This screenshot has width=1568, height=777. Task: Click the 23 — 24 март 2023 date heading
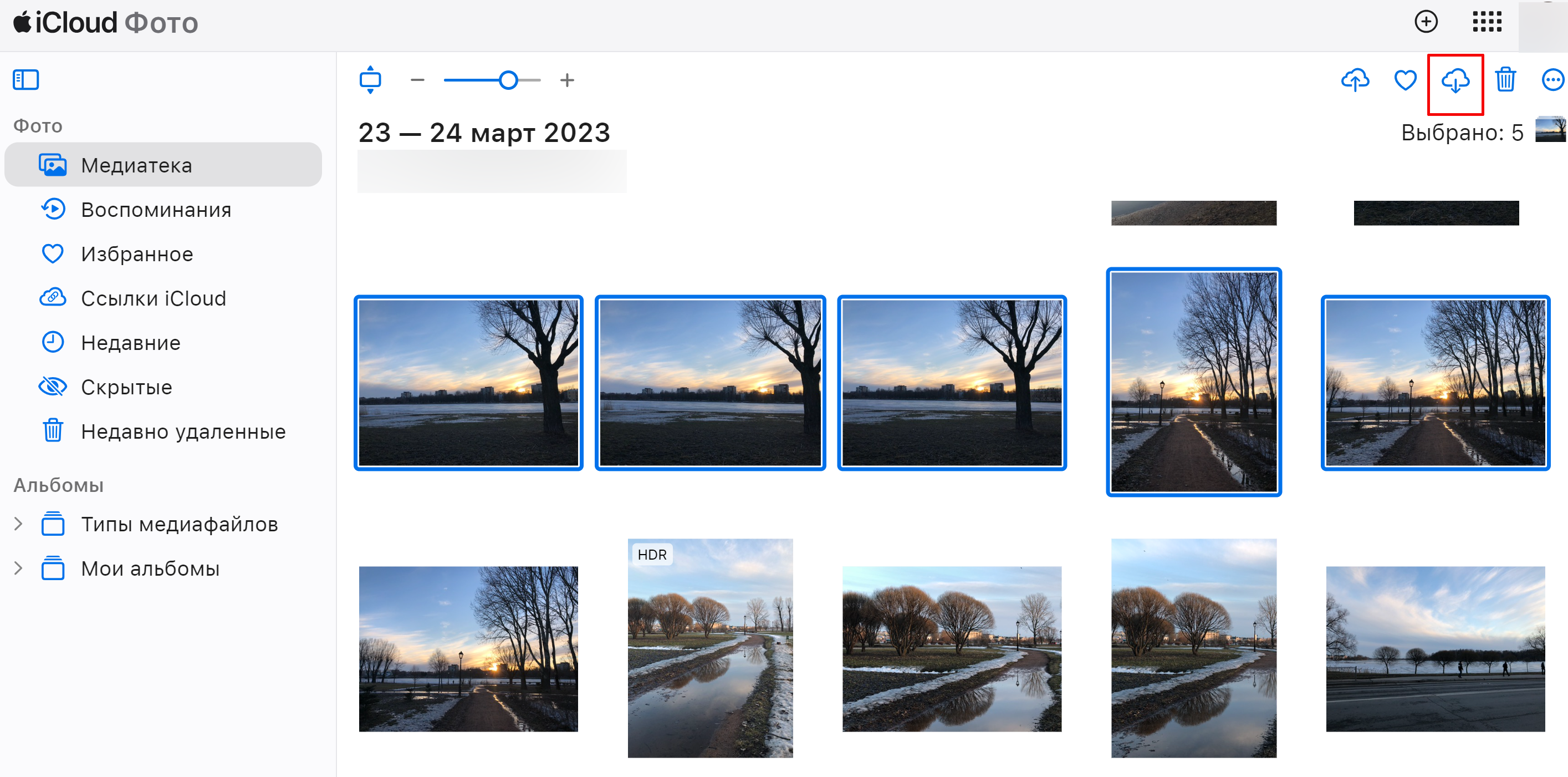[x=484, y=132]
